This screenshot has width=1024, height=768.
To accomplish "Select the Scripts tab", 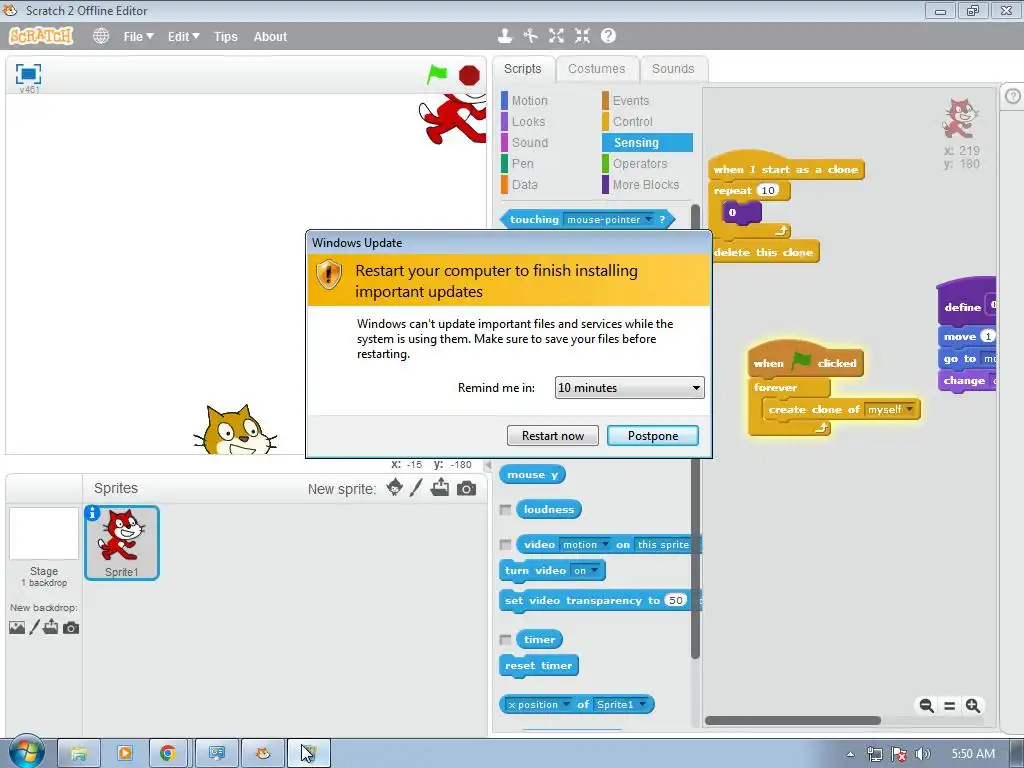I will [522, 69].
